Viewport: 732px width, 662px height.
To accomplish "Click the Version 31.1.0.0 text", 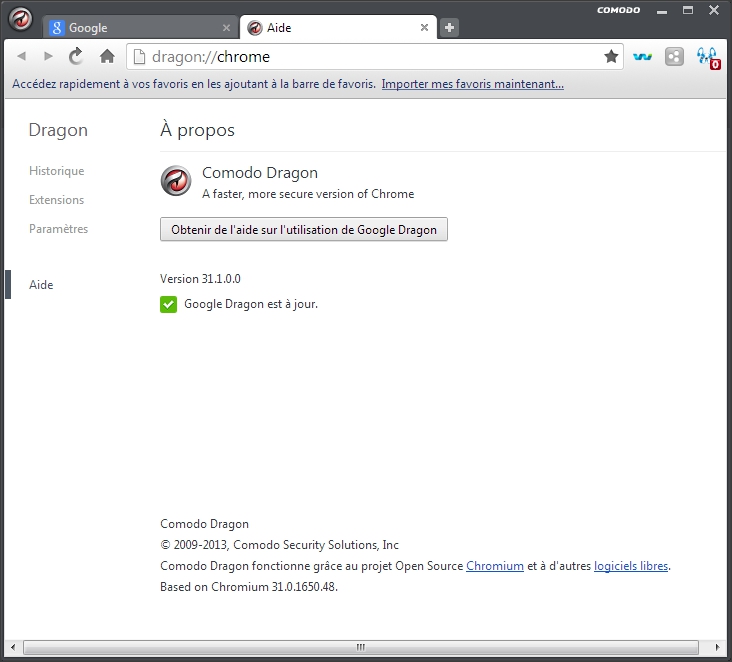I will coord(200,279).
